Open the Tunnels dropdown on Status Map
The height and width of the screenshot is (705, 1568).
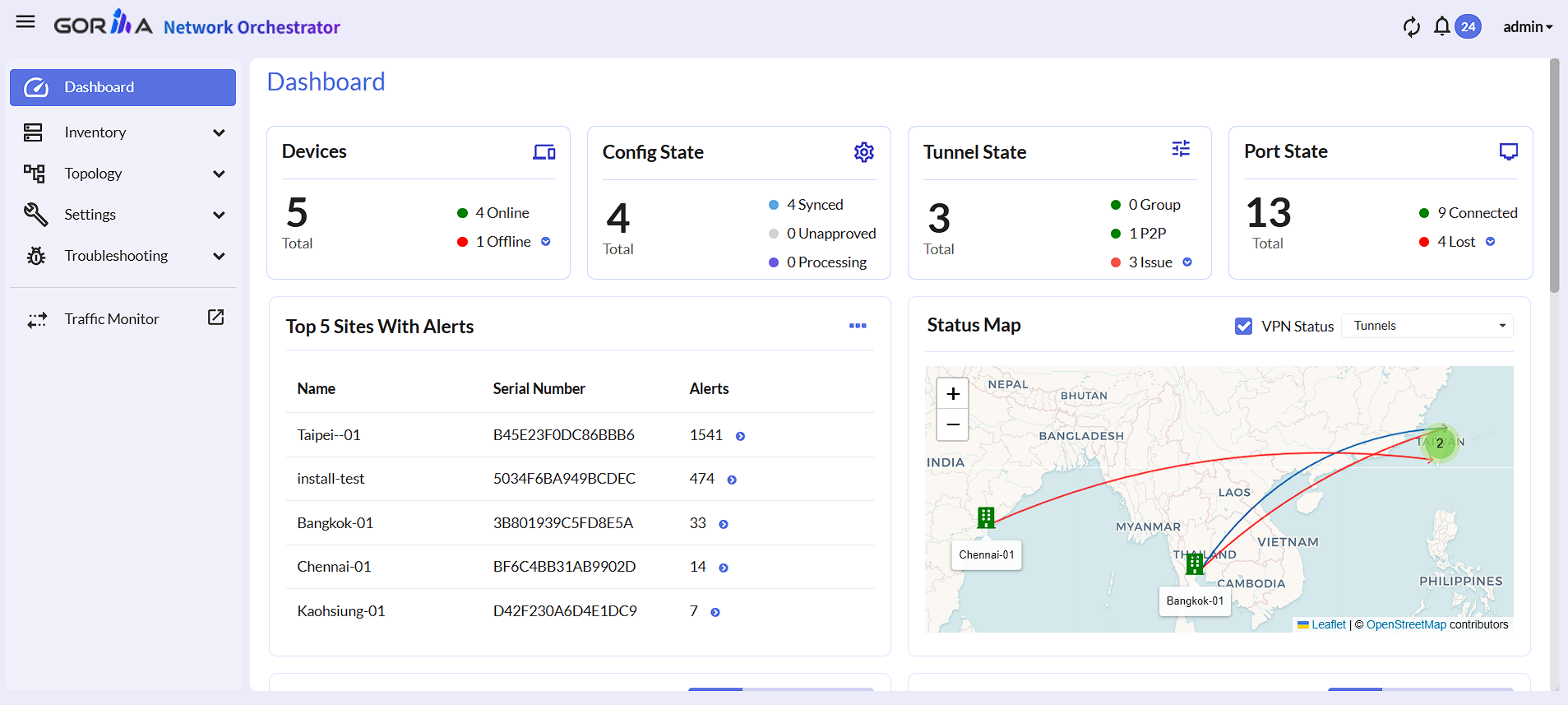tap(1427, 326)
